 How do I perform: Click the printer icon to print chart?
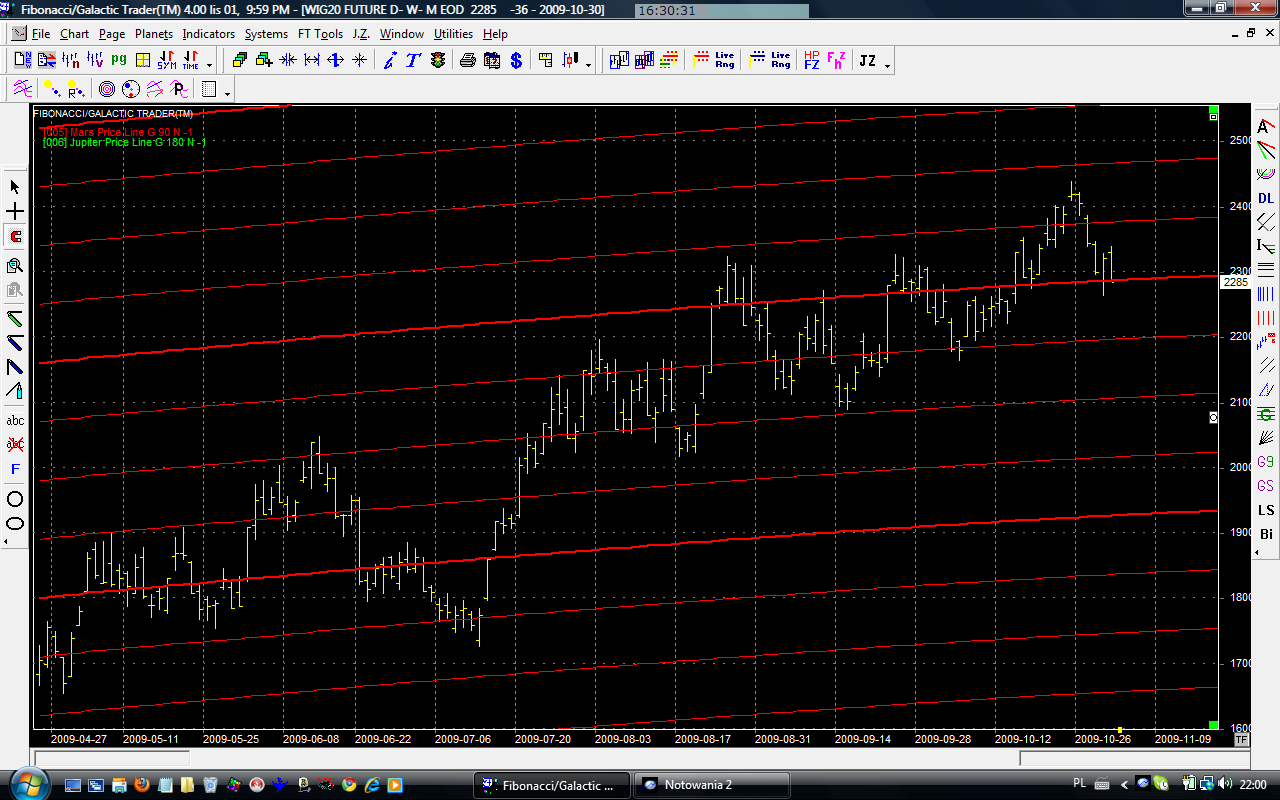point(467,61)
